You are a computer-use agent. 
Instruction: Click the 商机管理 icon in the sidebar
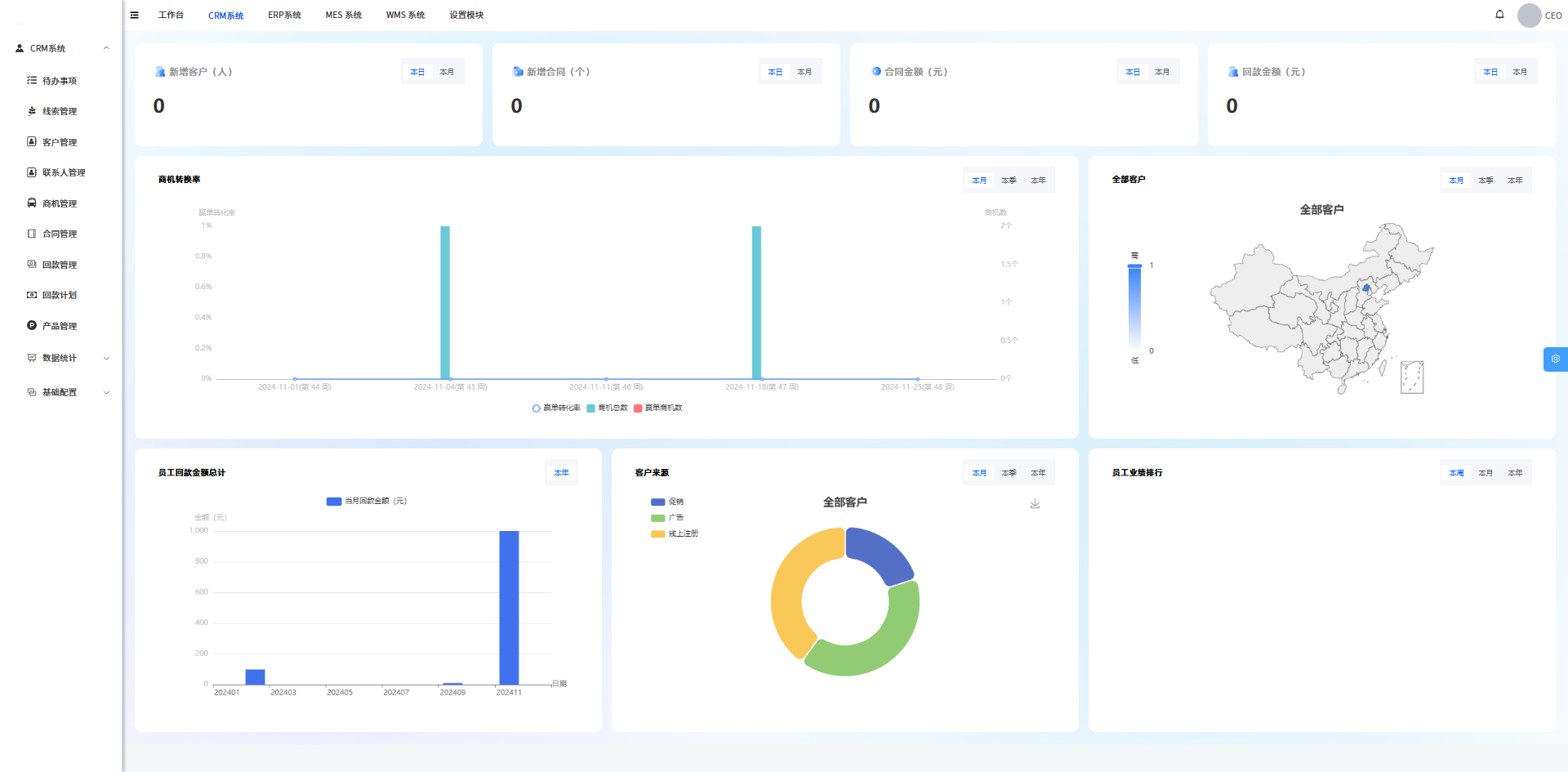click(32, 203)
